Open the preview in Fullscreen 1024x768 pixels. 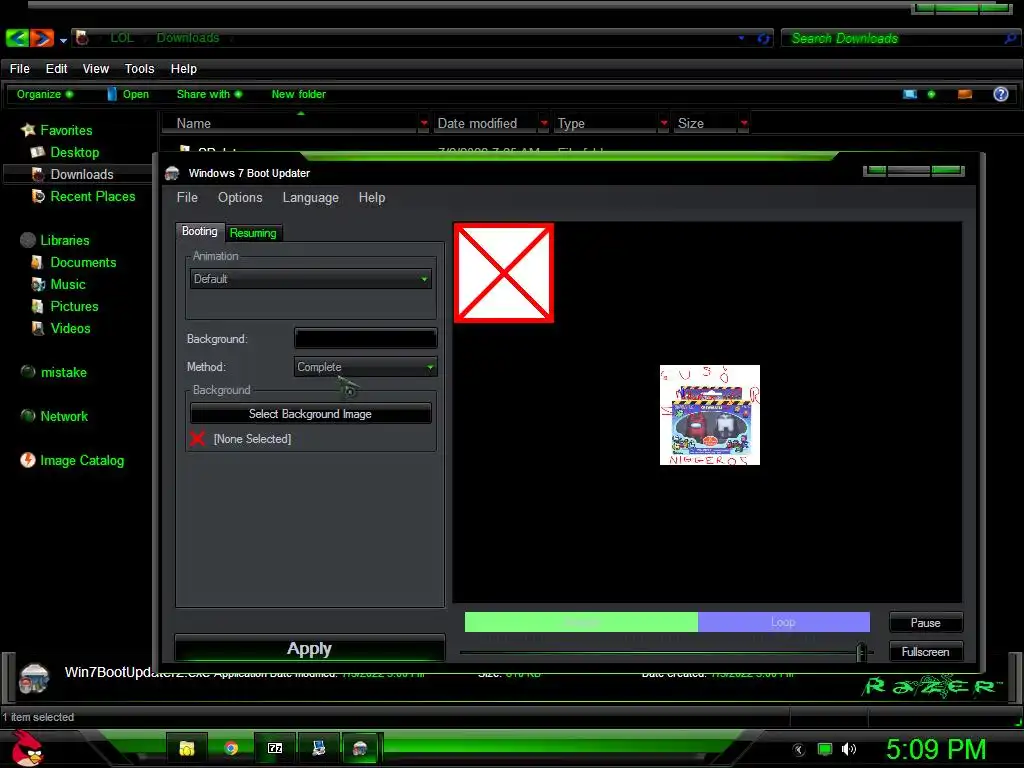(x=925, y=652)
